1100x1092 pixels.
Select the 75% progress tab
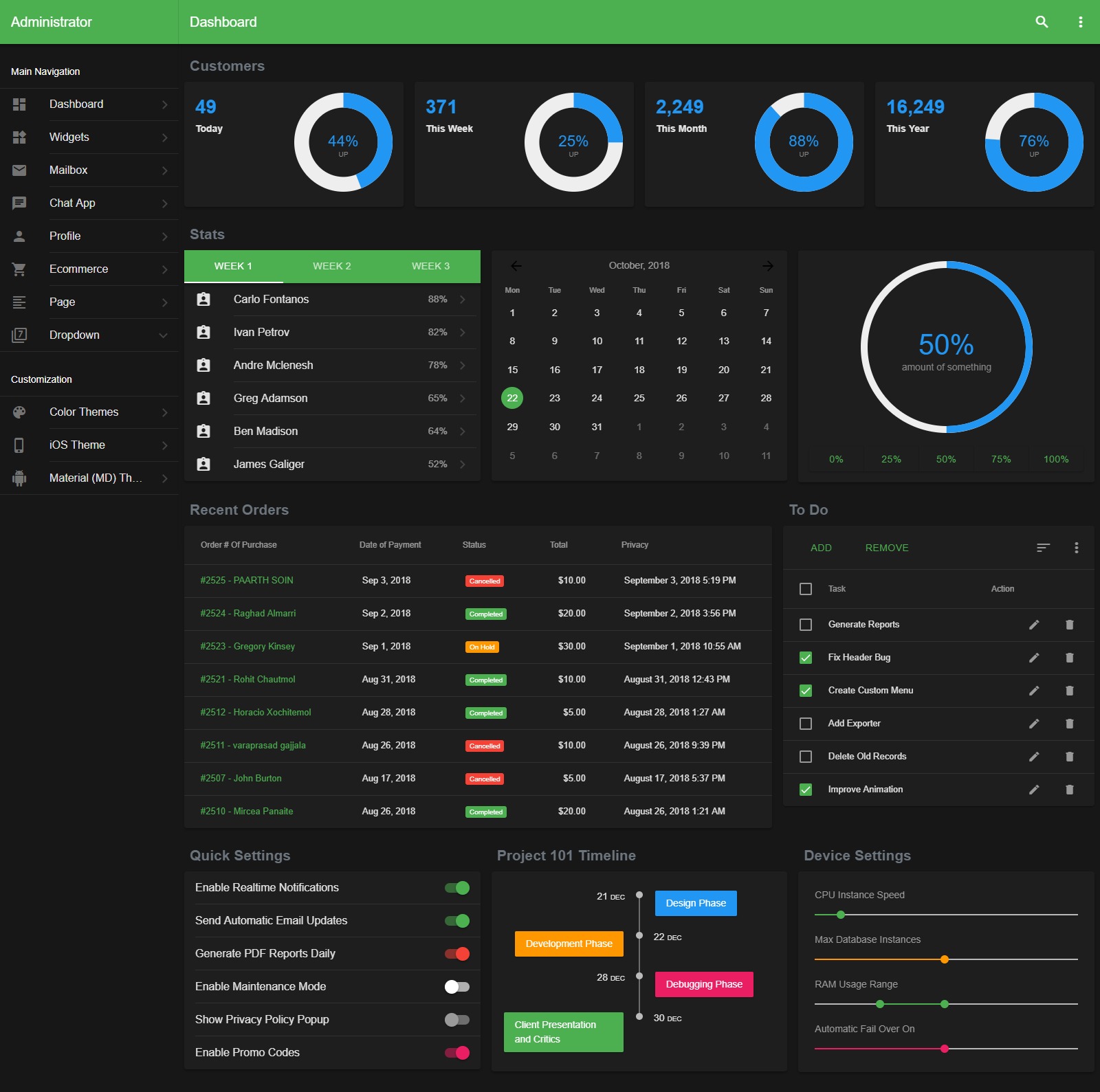pos(1000,459)
